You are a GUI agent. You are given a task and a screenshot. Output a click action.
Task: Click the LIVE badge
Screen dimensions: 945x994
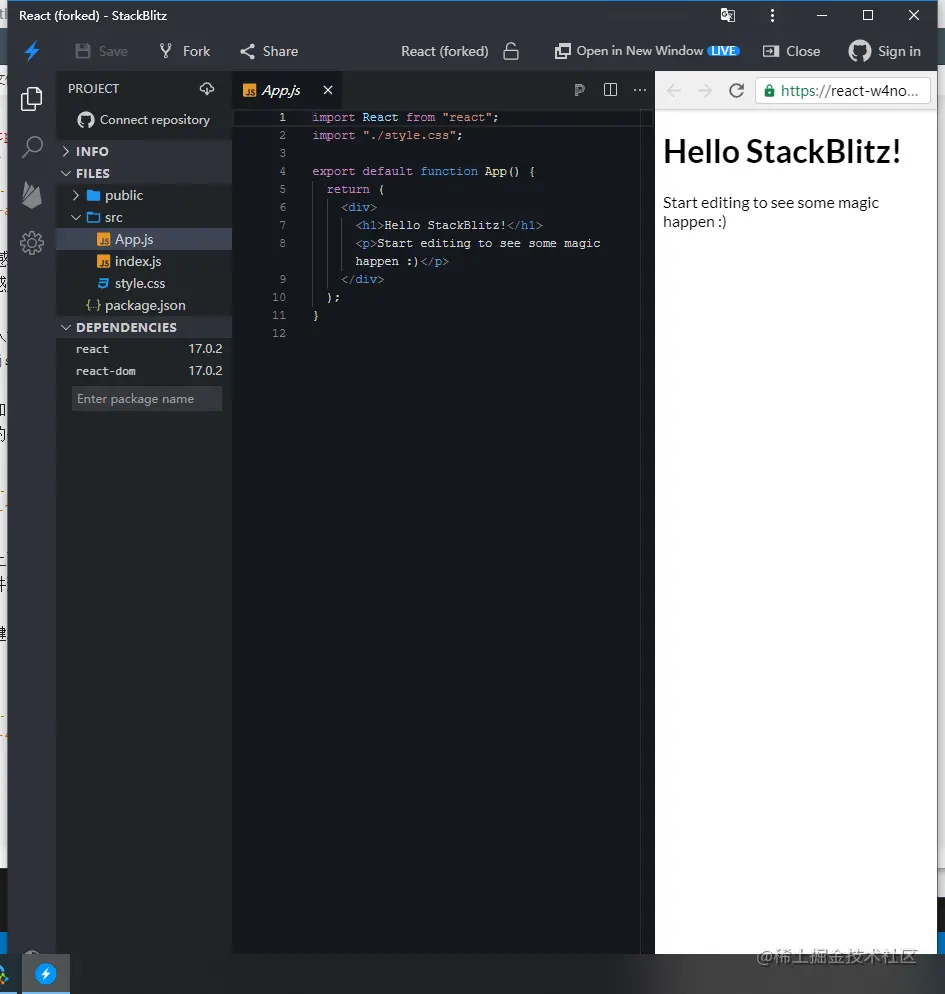point(723,51)
